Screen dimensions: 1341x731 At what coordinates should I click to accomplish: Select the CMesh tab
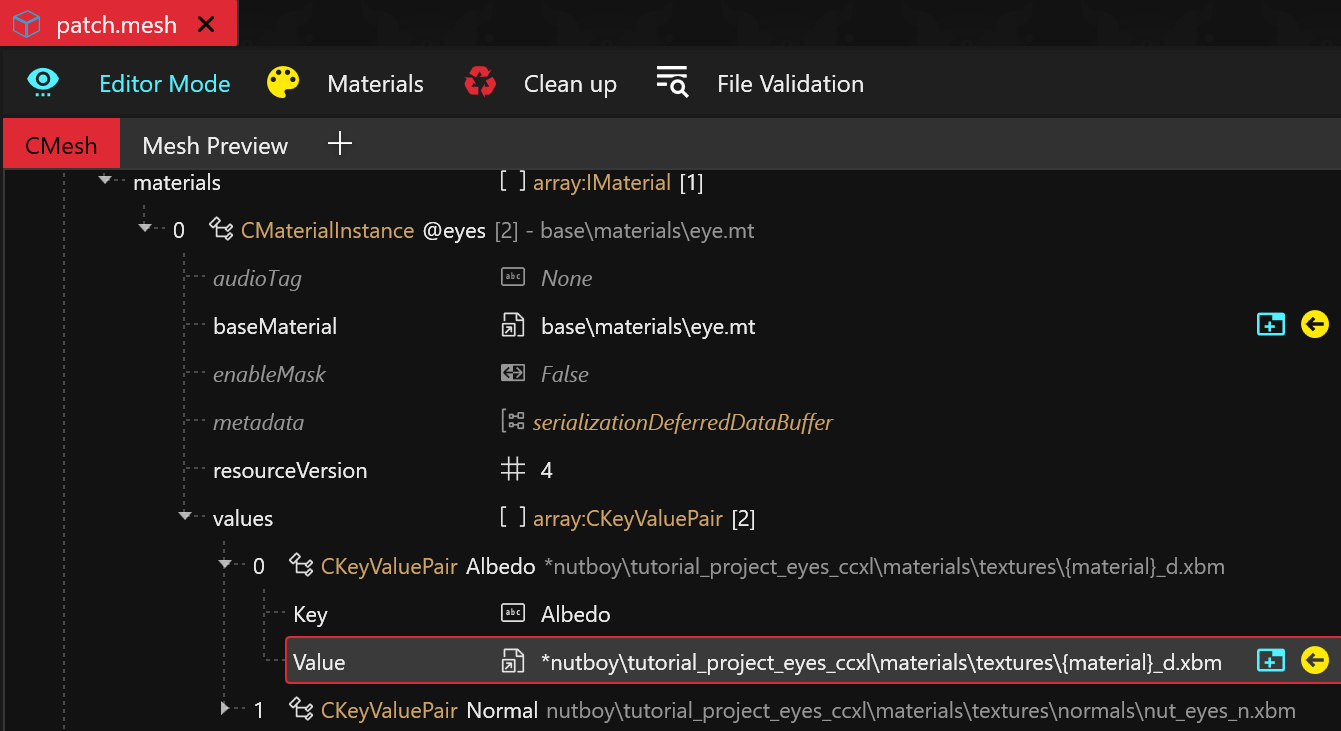[x=61, y=146]
